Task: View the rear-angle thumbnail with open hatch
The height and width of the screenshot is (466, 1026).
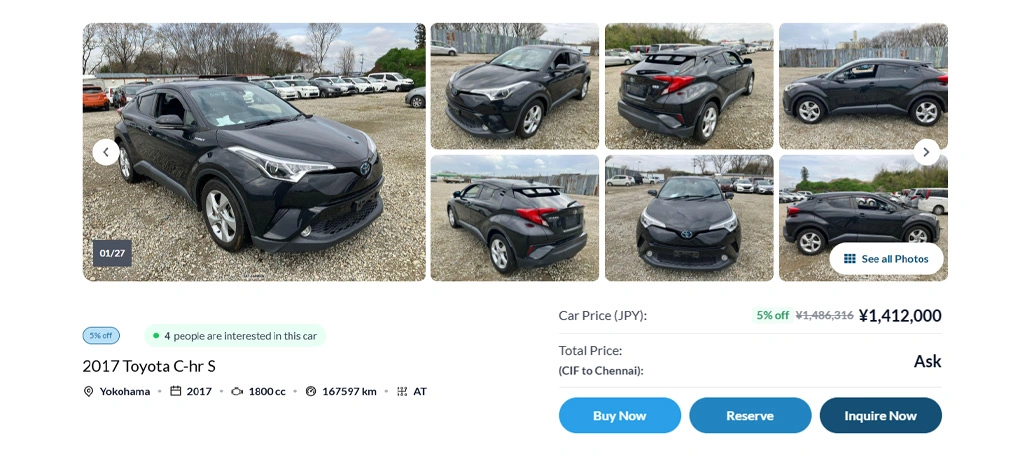Action: pyautogui.click(x=688, y=86)
